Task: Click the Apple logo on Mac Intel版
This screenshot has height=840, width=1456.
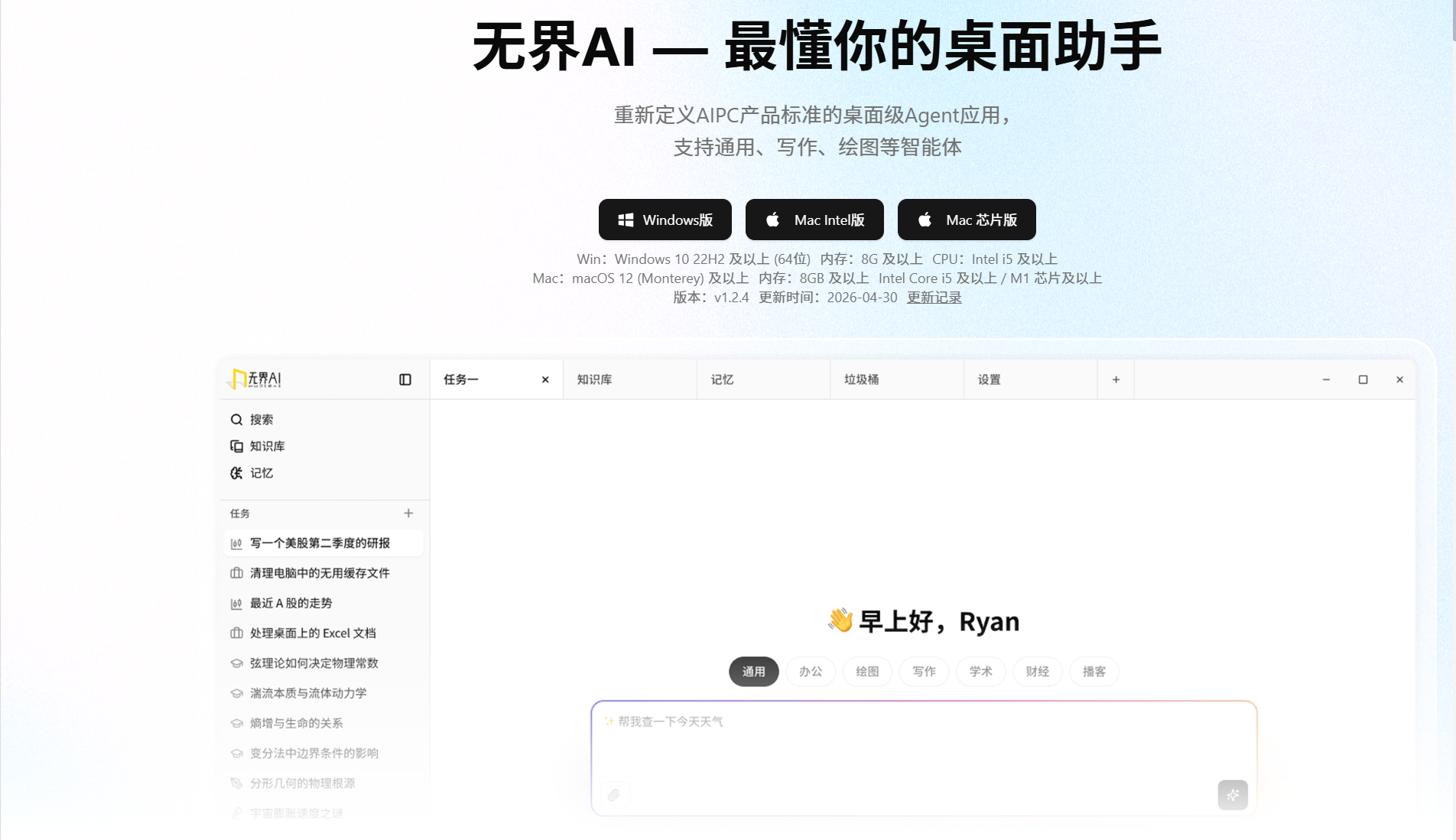Action: [772, 220]
